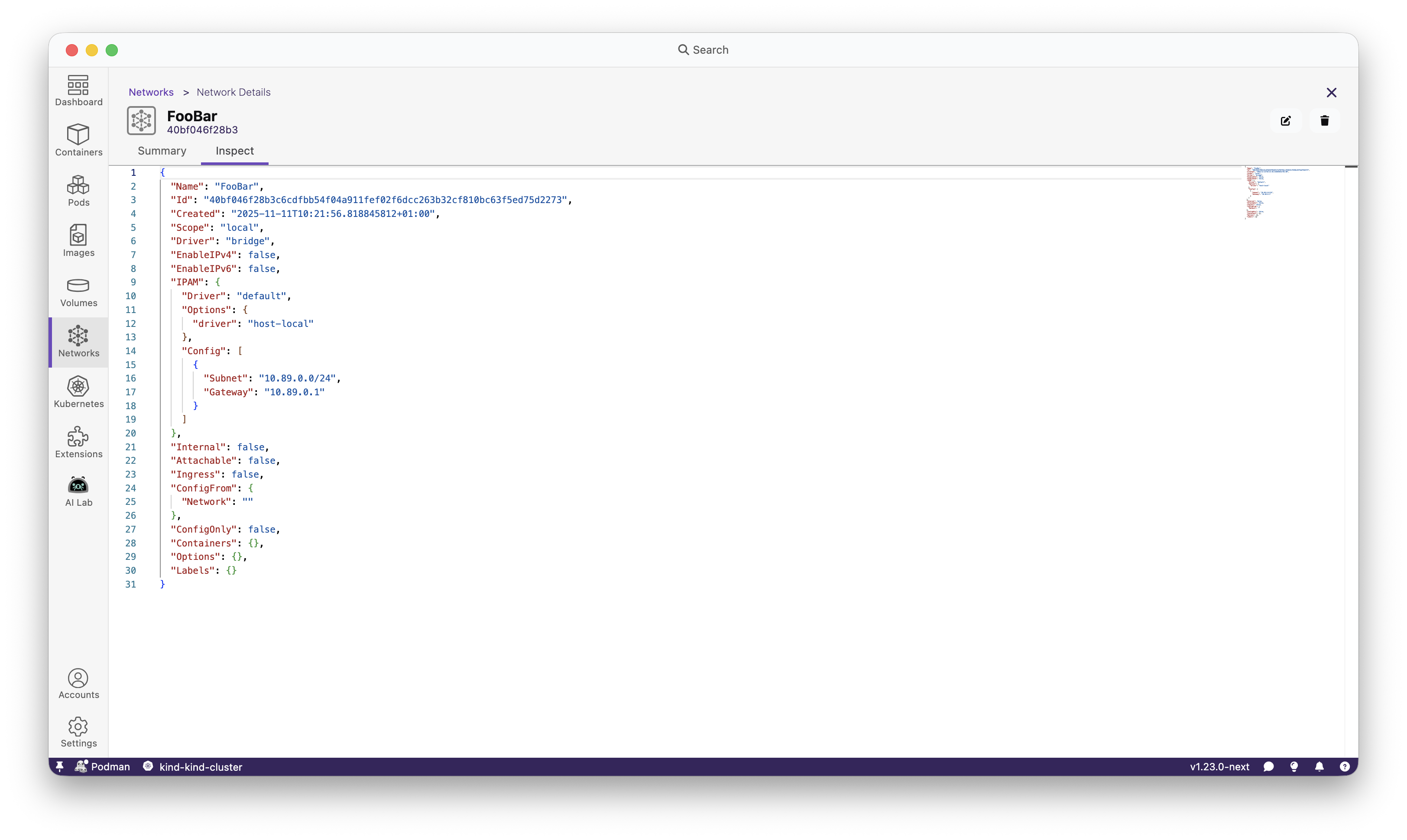Navigate back via the Networks breadcrumb link

(151, 92)
